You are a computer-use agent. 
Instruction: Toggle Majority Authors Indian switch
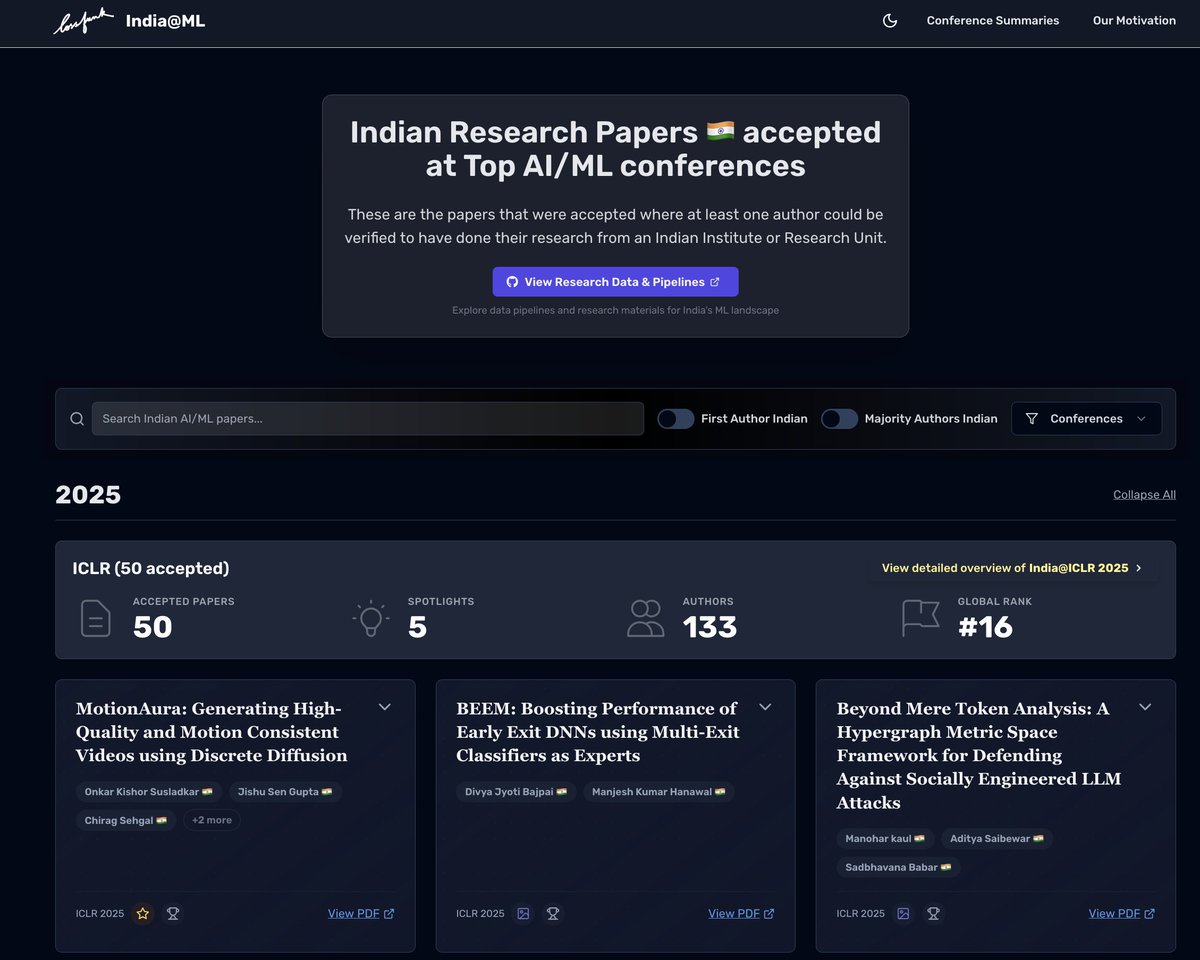pyautogui.click(x=840, y=419)
